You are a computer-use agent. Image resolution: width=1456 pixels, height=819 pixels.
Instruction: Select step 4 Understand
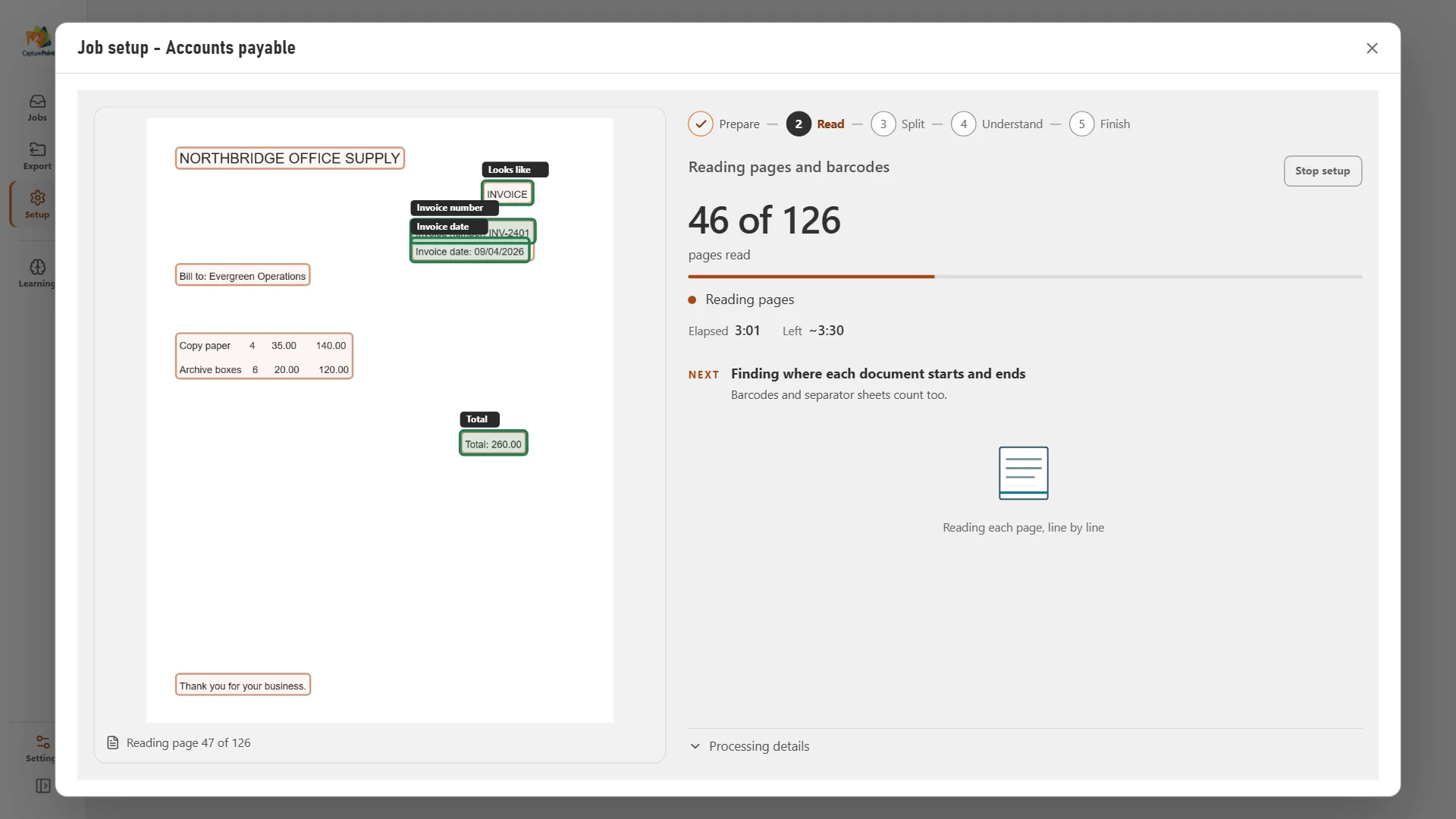tap(996, 124)
